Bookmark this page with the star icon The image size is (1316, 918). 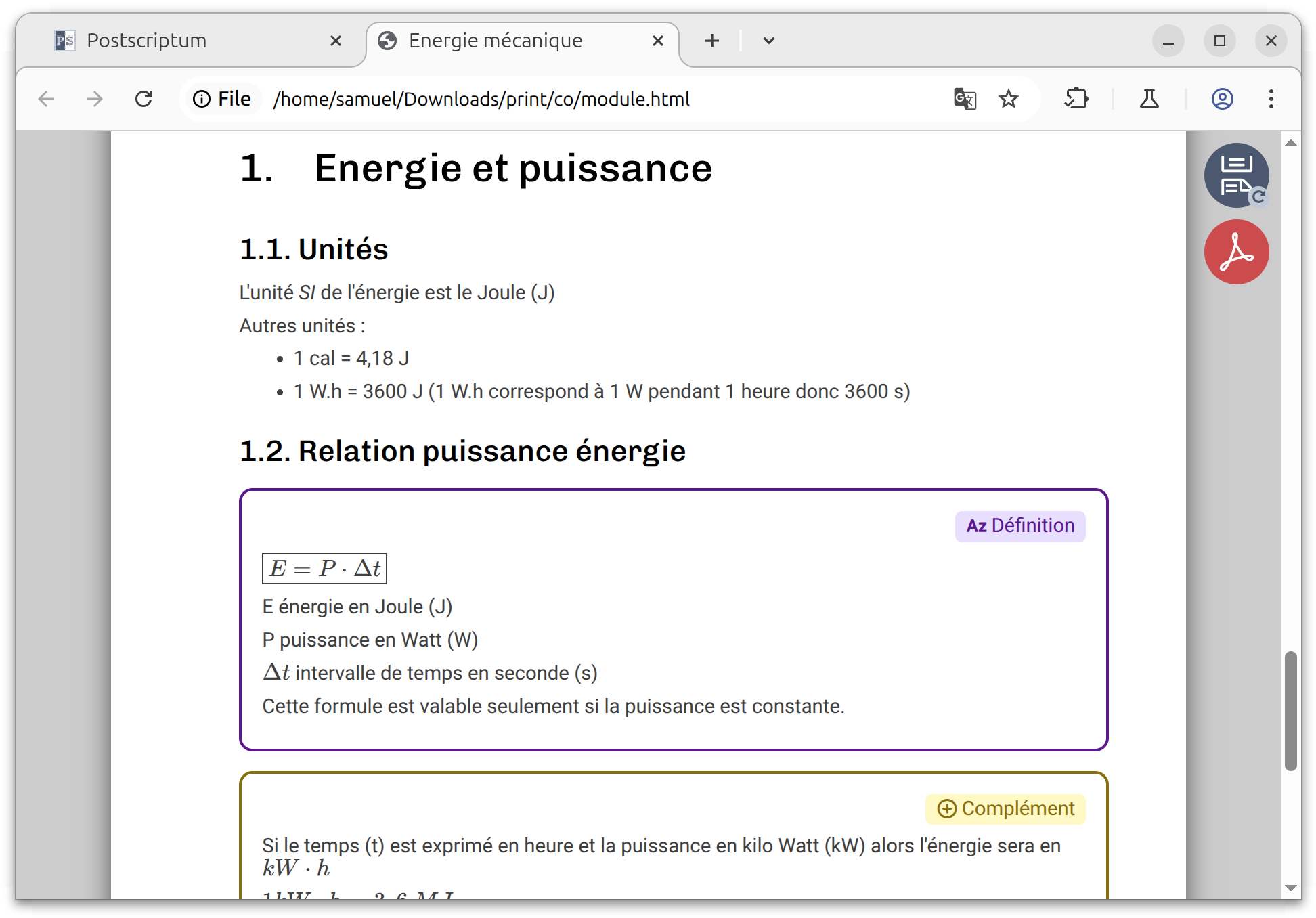pyautogui.click(x=1009, y=99)
